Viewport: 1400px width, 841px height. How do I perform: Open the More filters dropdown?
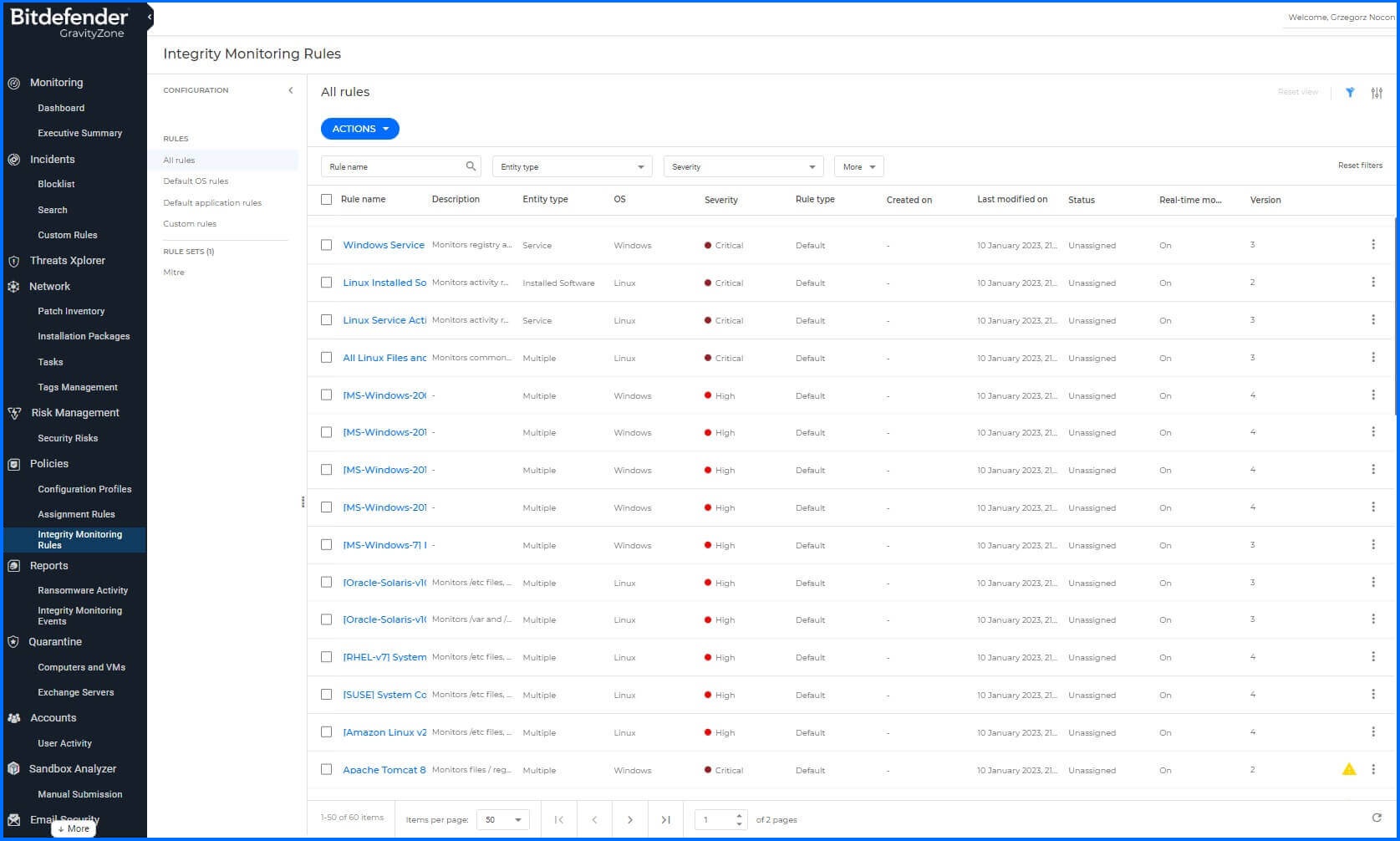click(859, 166)
